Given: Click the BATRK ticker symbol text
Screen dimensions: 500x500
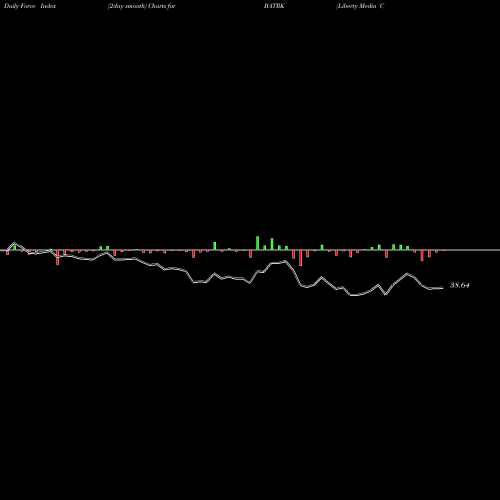Looking at the screenshot, I should [274, 6].
